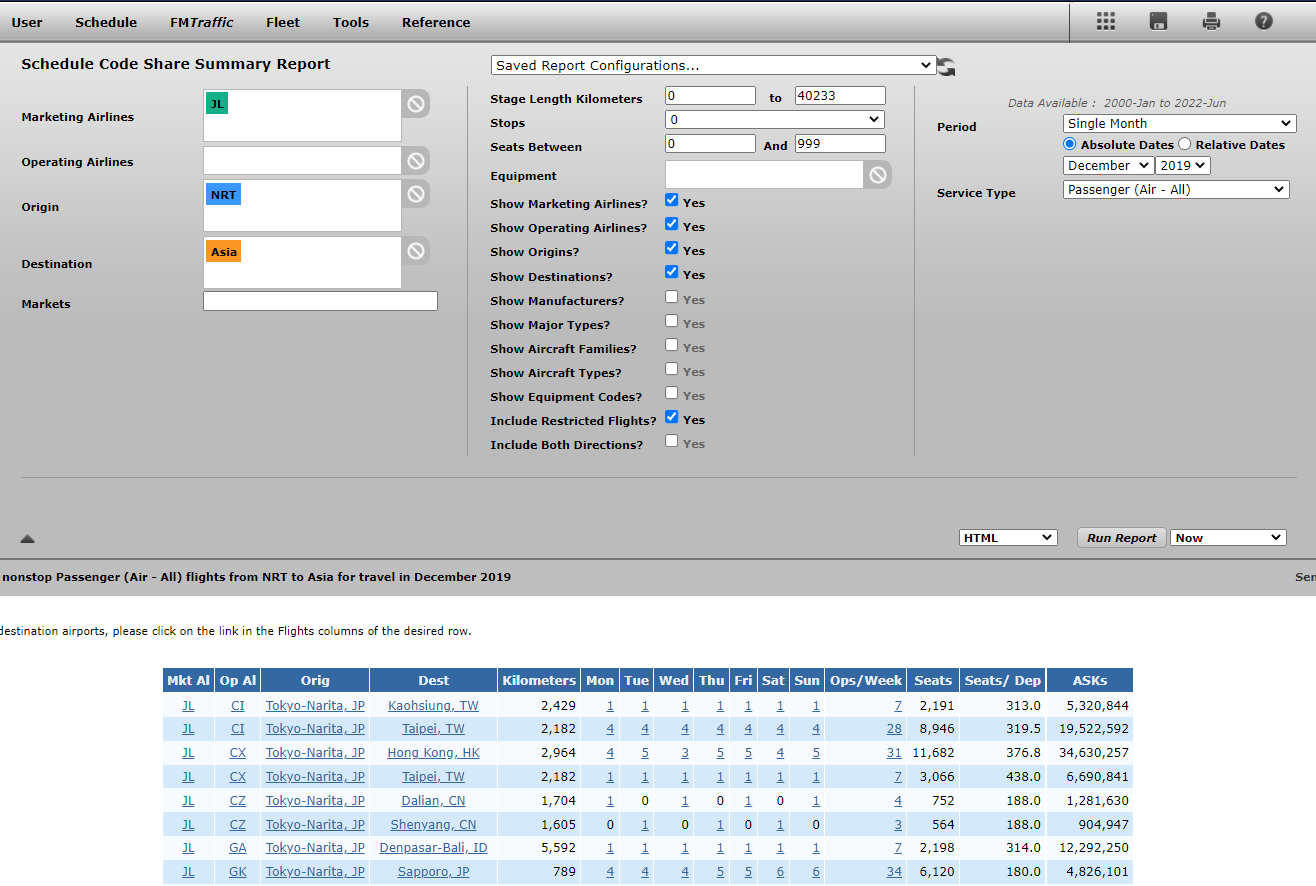The width and height of the screenshot is (1316, 886).
Task: Clear the Destination field
Action: point(416,250)
